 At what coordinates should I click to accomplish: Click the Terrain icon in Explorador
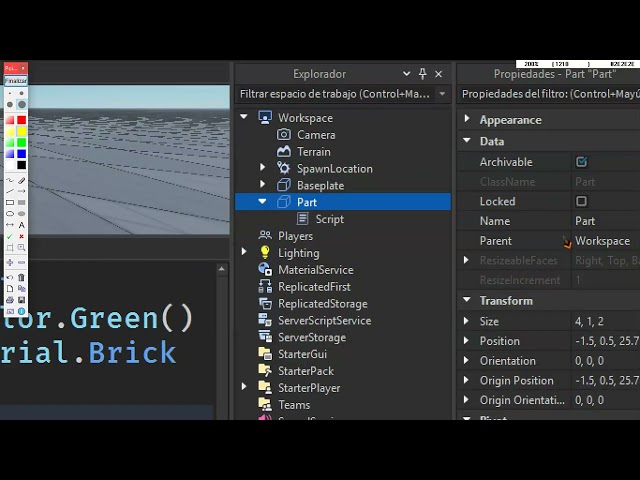[284, 151]
